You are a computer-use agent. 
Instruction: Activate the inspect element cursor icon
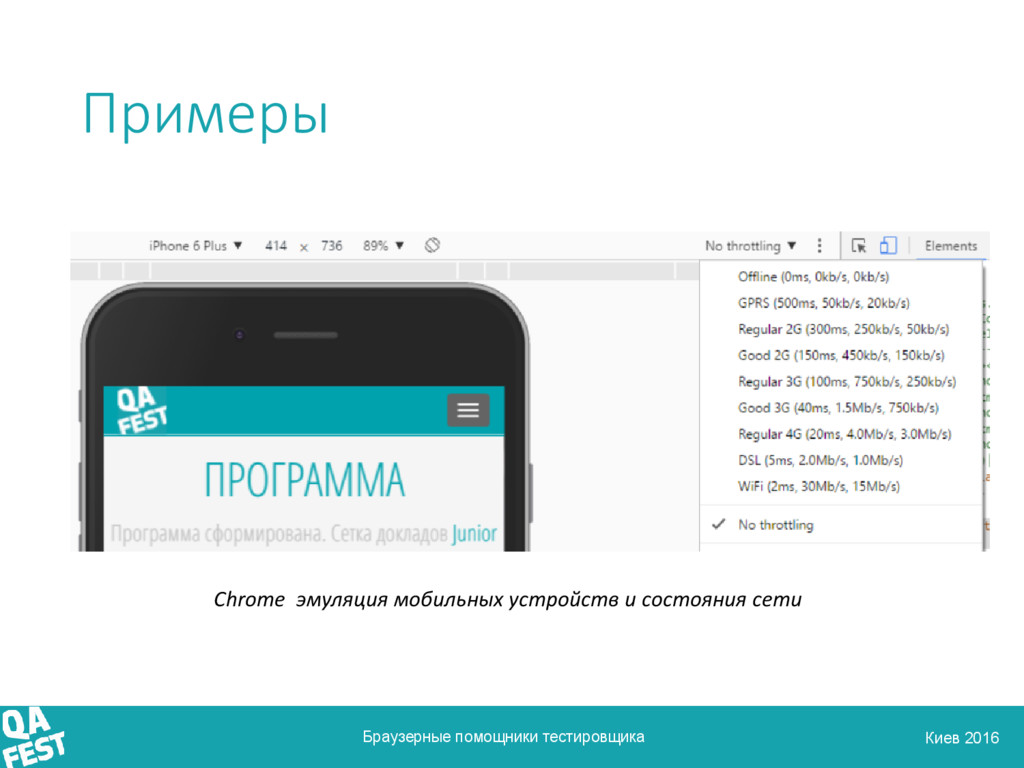(x=859, y=246)
